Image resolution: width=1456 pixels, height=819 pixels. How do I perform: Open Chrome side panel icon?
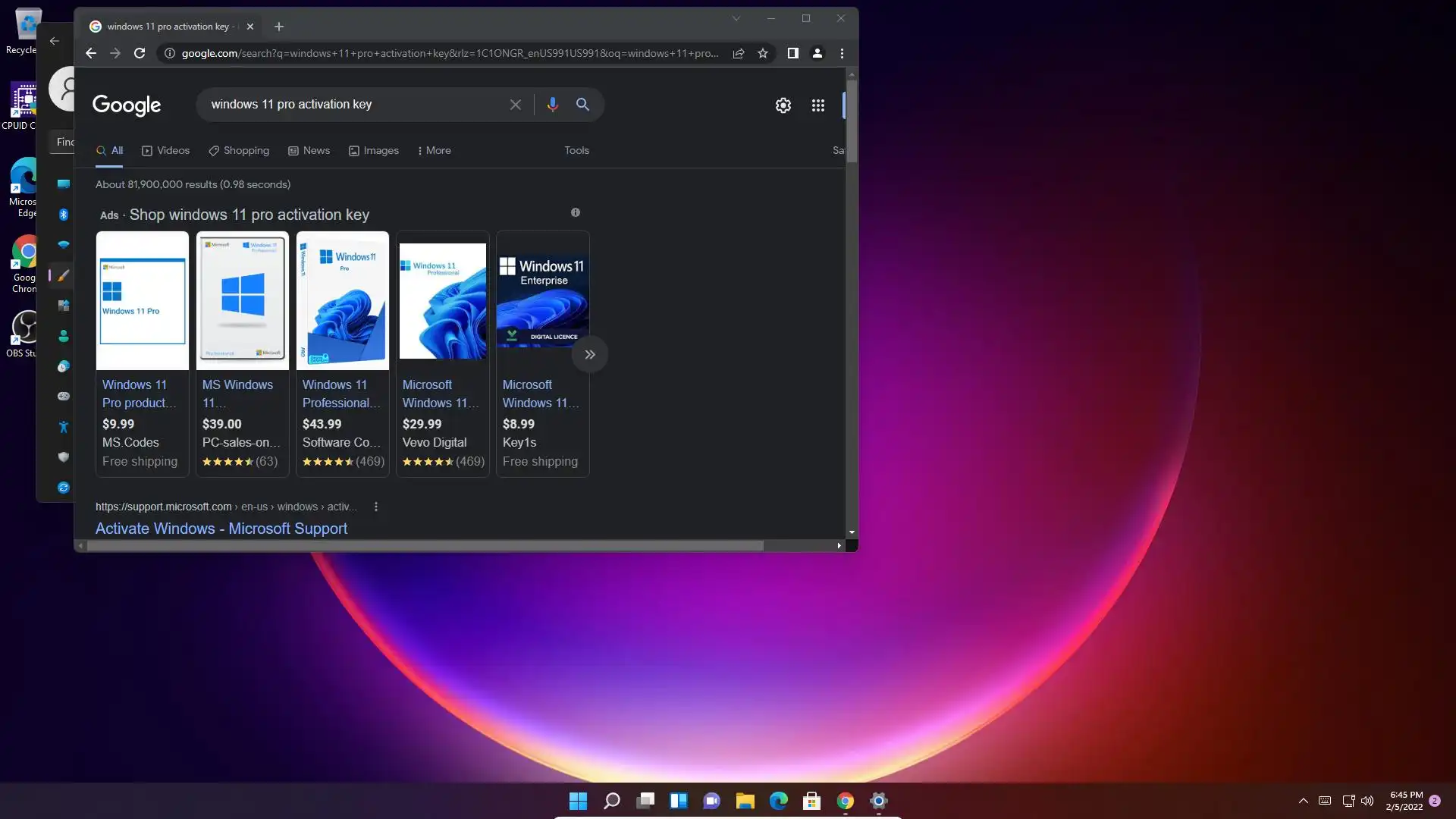(792, 53)
